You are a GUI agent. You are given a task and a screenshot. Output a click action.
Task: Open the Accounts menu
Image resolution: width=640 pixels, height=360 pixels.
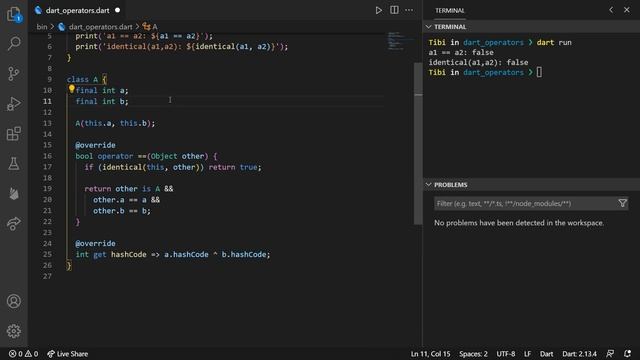point(14,301)
